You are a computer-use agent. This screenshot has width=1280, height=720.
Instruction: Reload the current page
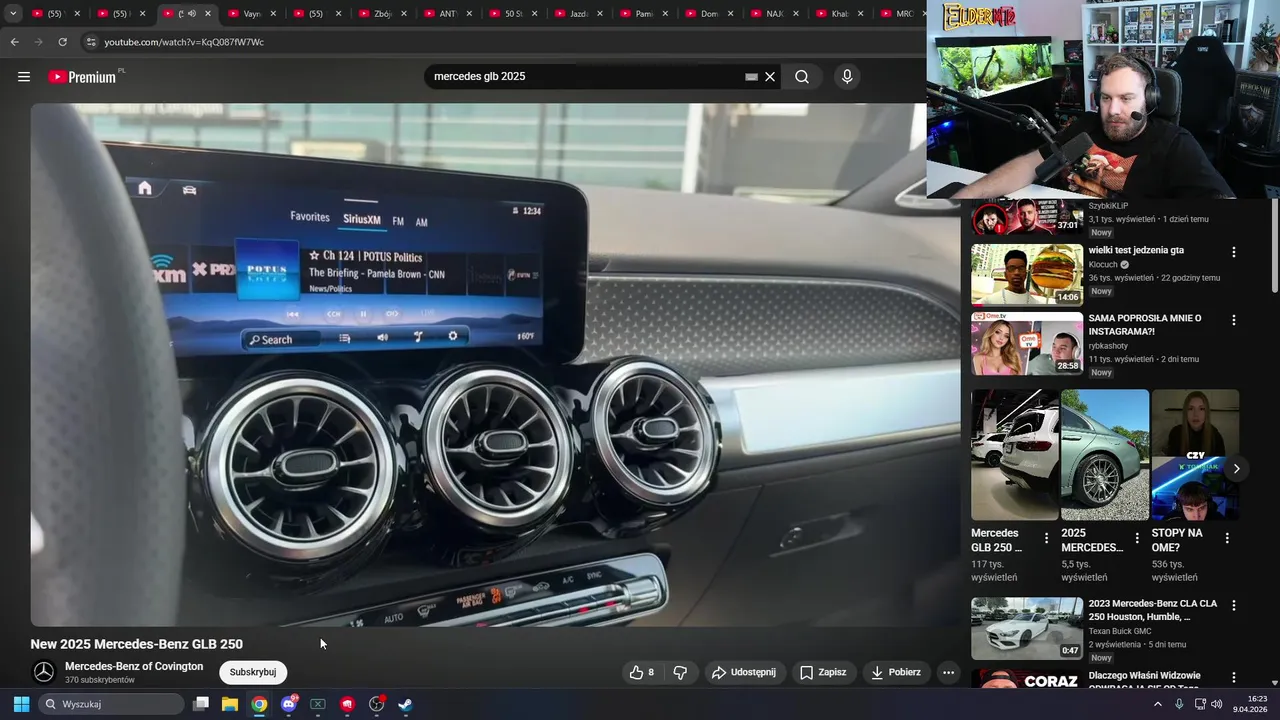click(62, 42)
